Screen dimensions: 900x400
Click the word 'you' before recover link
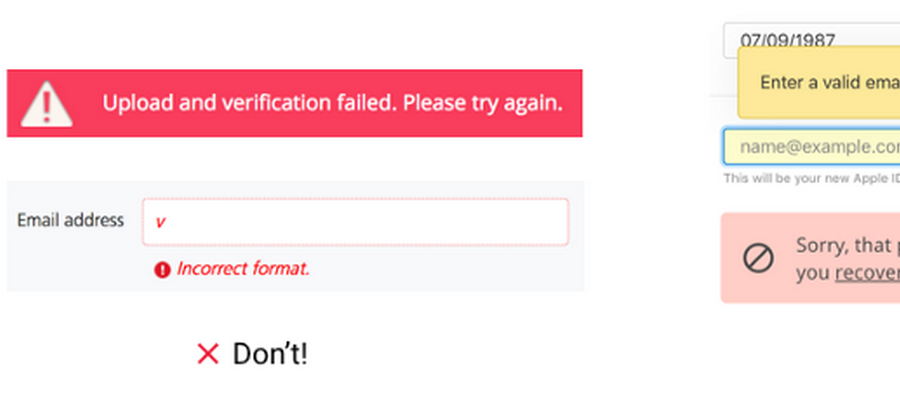(x=812, y=273)
